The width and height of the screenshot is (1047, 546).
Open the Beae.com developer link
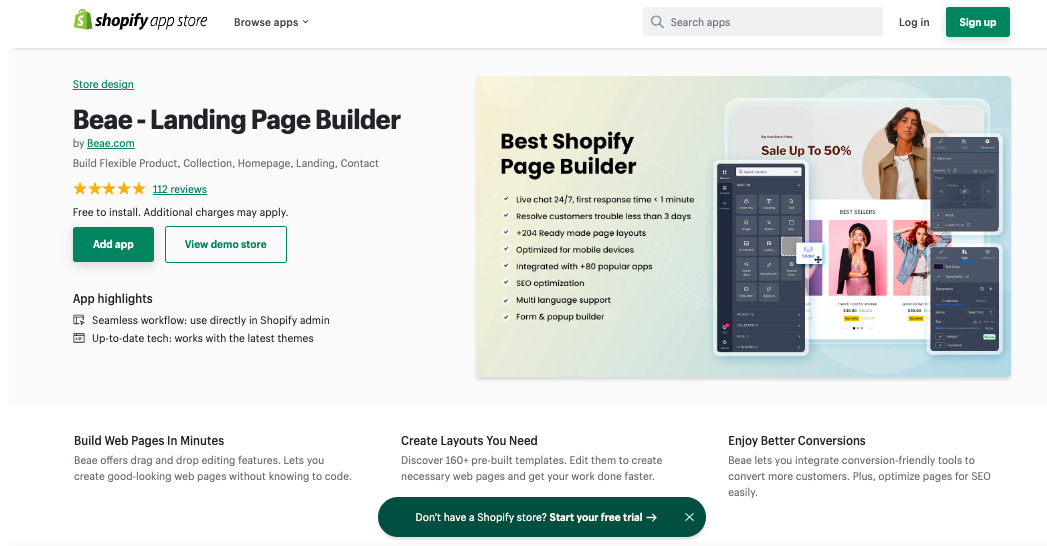(111, 143)
